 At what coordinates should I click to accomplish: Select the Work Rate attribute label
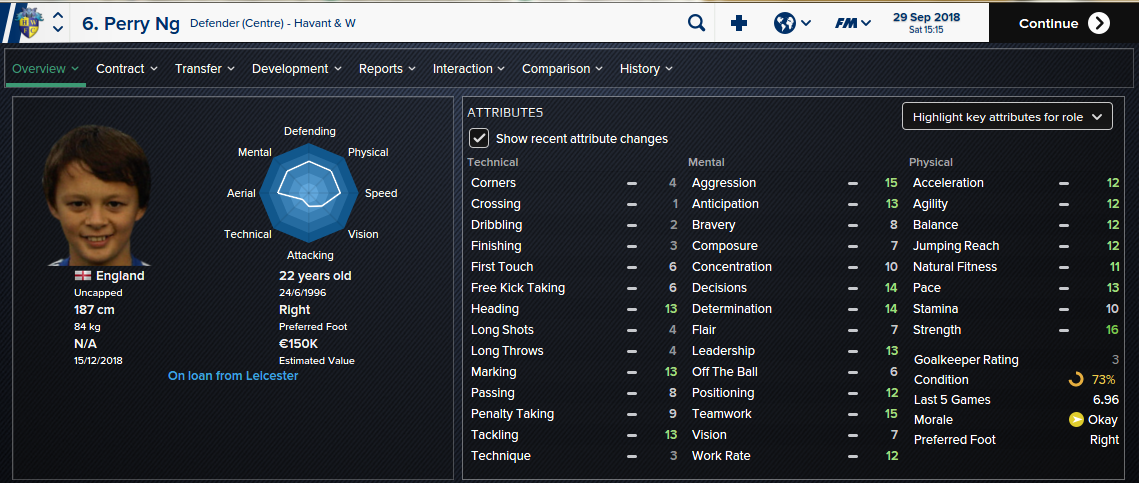(x=721, y=456)
